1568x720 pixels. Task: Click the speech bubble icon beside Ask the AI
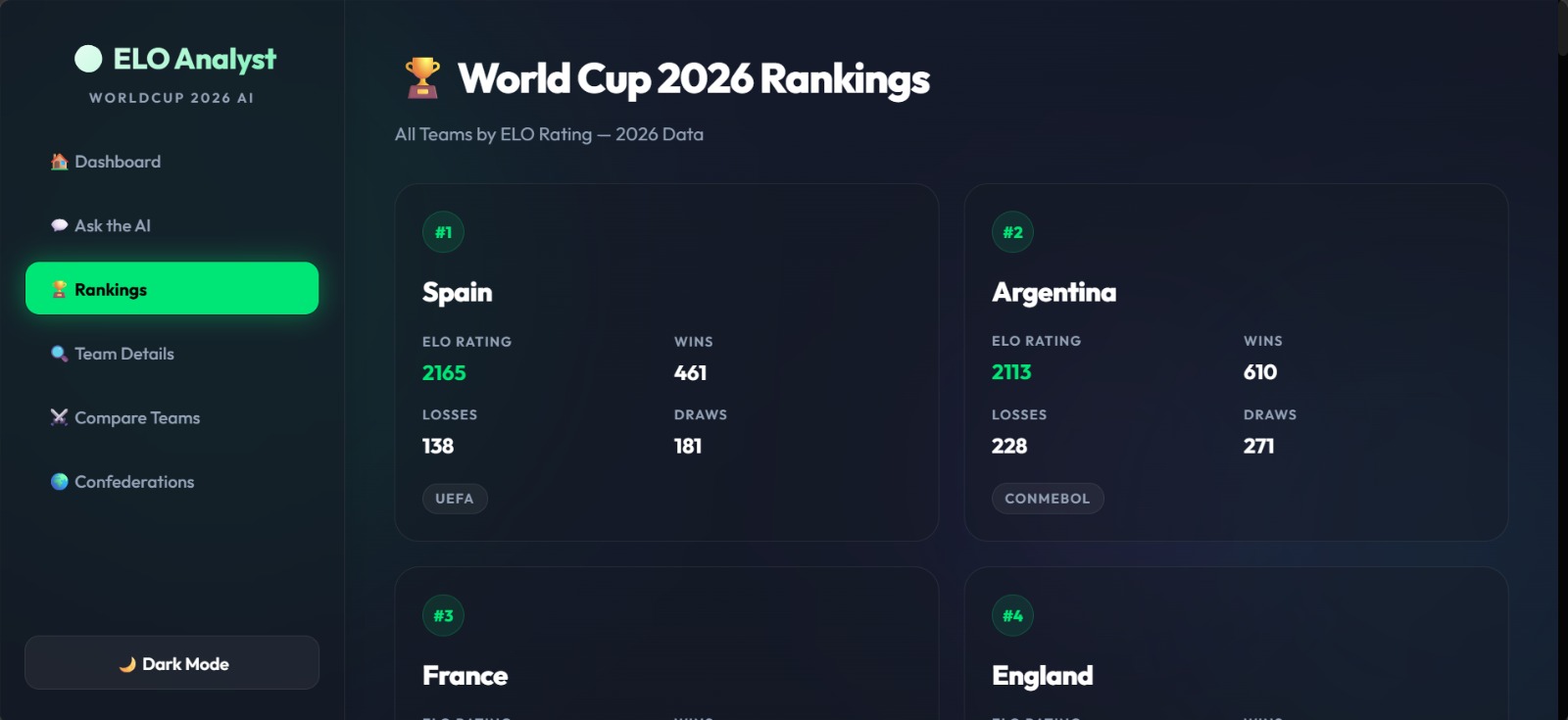[59, 225]
